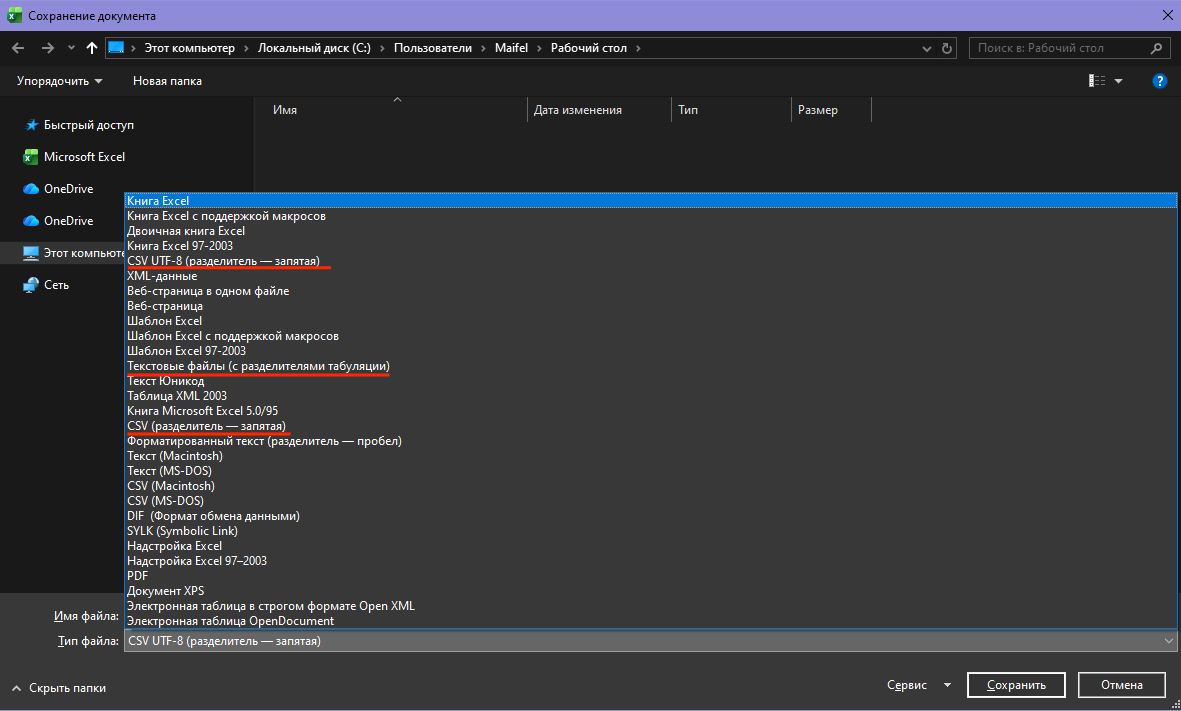Click the address bar computer icon
Viewport: 1181px width, 711px height.
point(116,48)
